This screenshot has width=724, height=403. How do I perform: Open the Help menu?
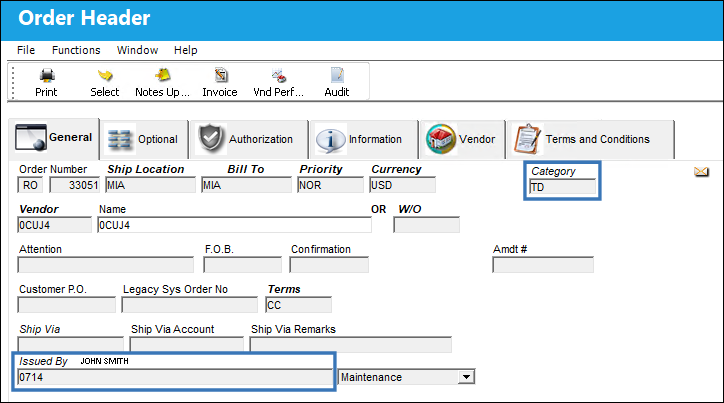(186, 50)
